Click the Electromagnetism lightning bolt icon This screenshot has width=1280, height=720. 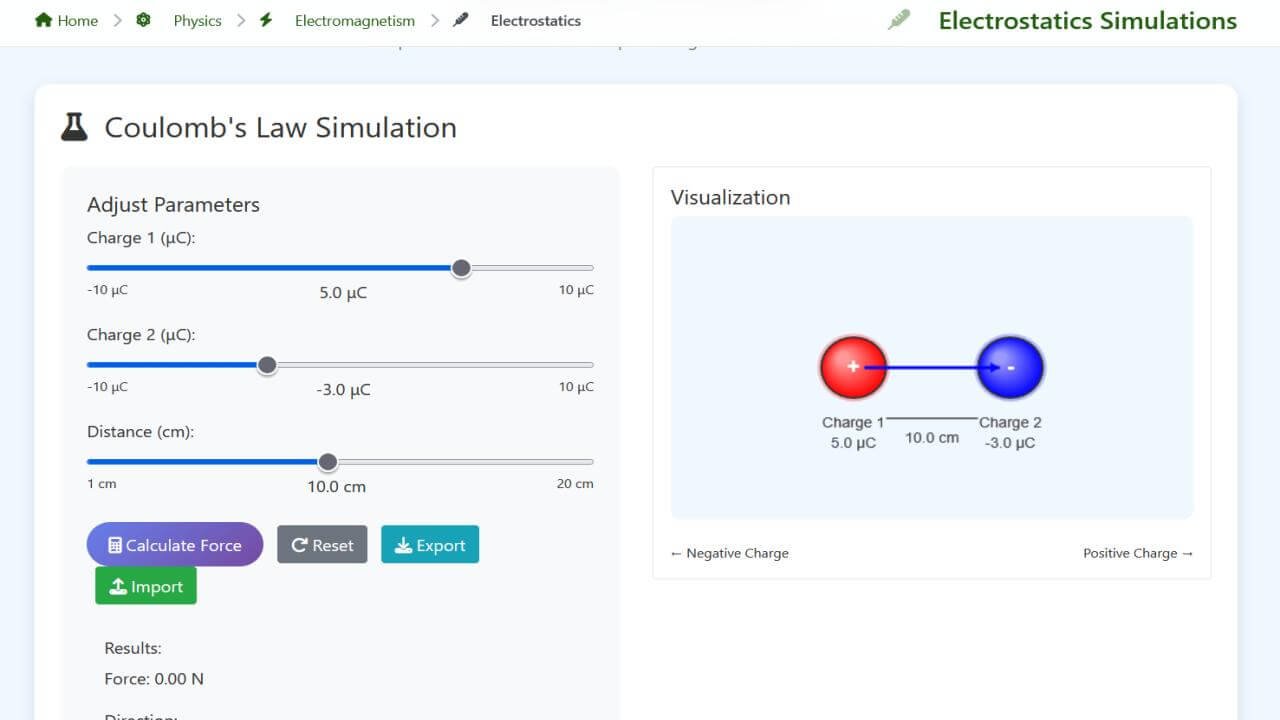tap(266, 20)
